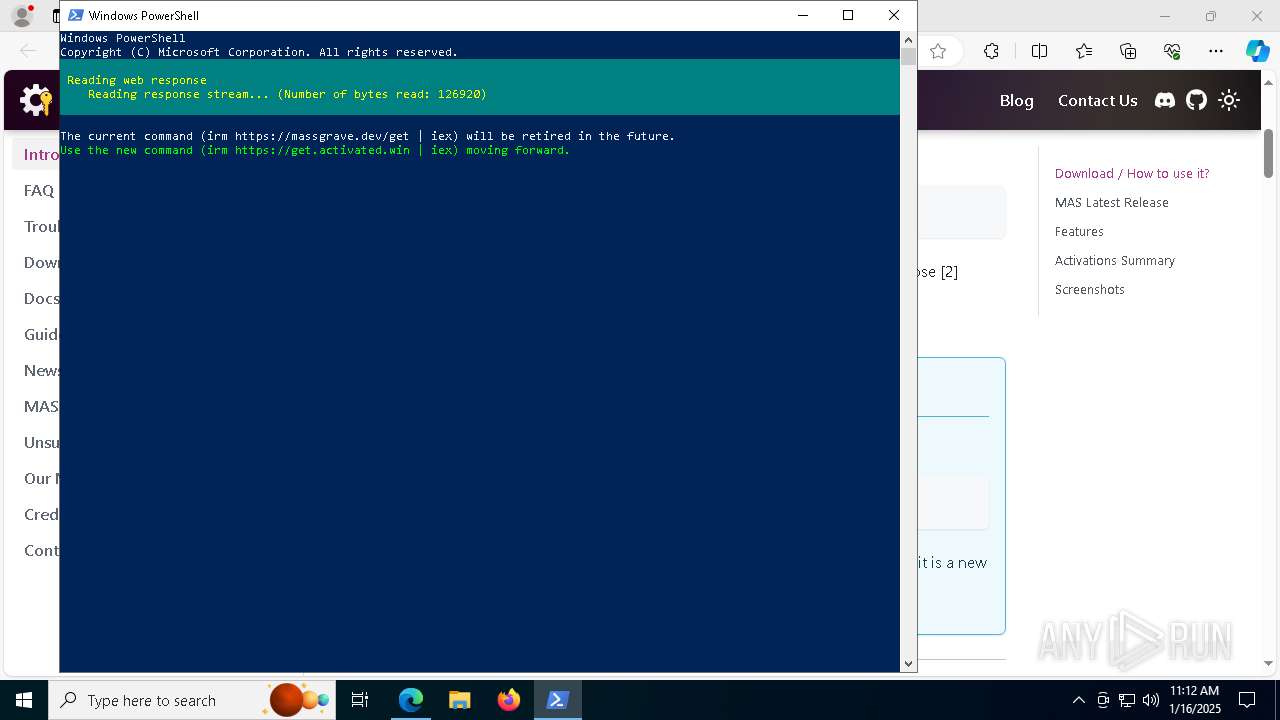1280x720 pixels.
Task: Click the Edge back arrow button
Action: coord(28,51)
